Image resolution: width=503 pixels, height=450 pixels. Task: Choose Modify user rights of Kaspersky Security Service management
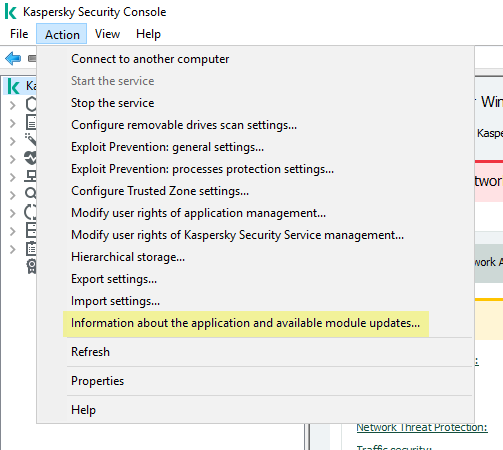click(x=255, y=235)
